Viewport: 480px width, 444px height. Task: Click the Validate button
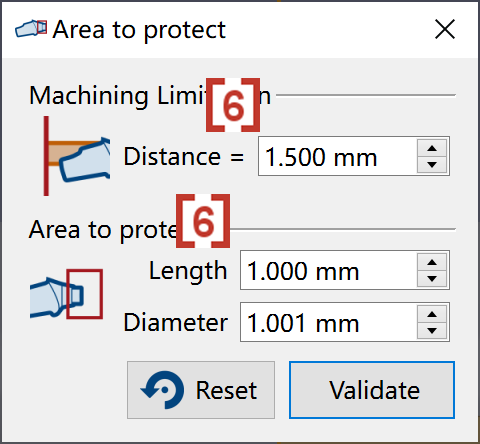coord(372,390)
